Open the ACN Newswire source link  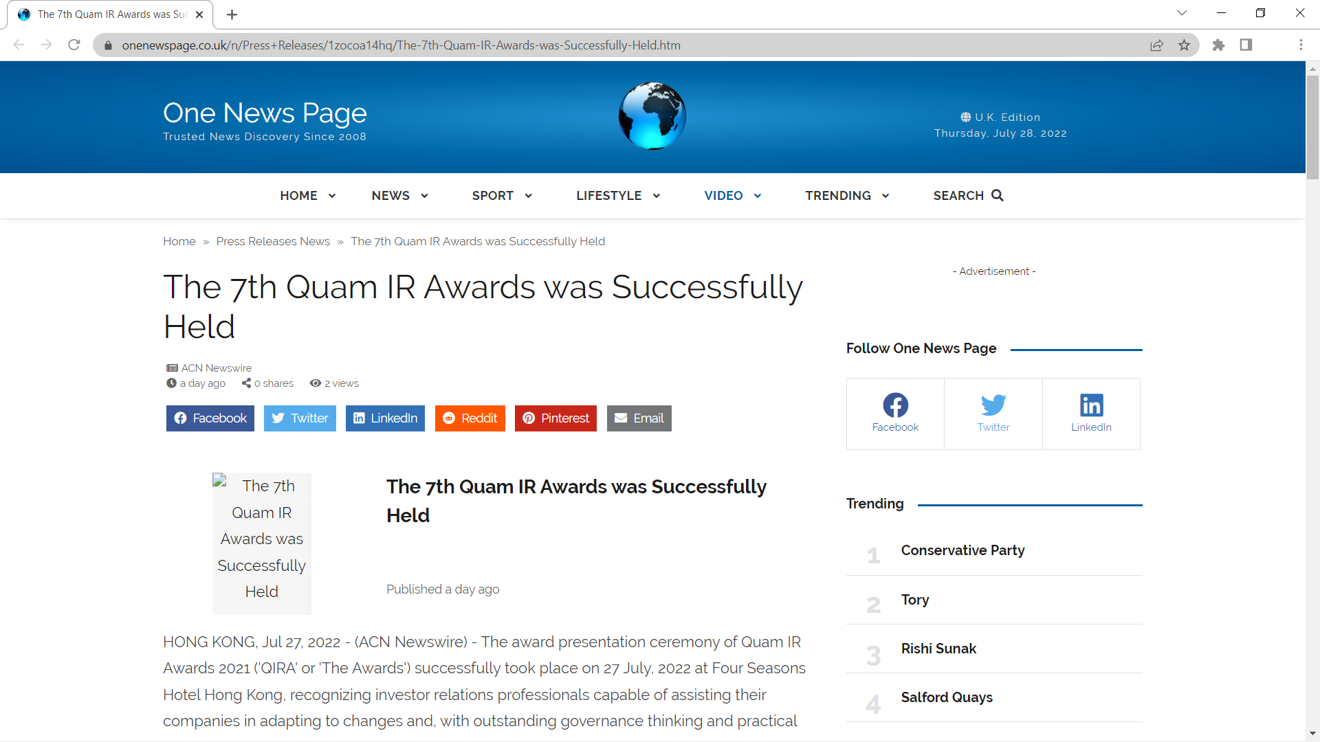pyautogui.click(x=216, y=368)
